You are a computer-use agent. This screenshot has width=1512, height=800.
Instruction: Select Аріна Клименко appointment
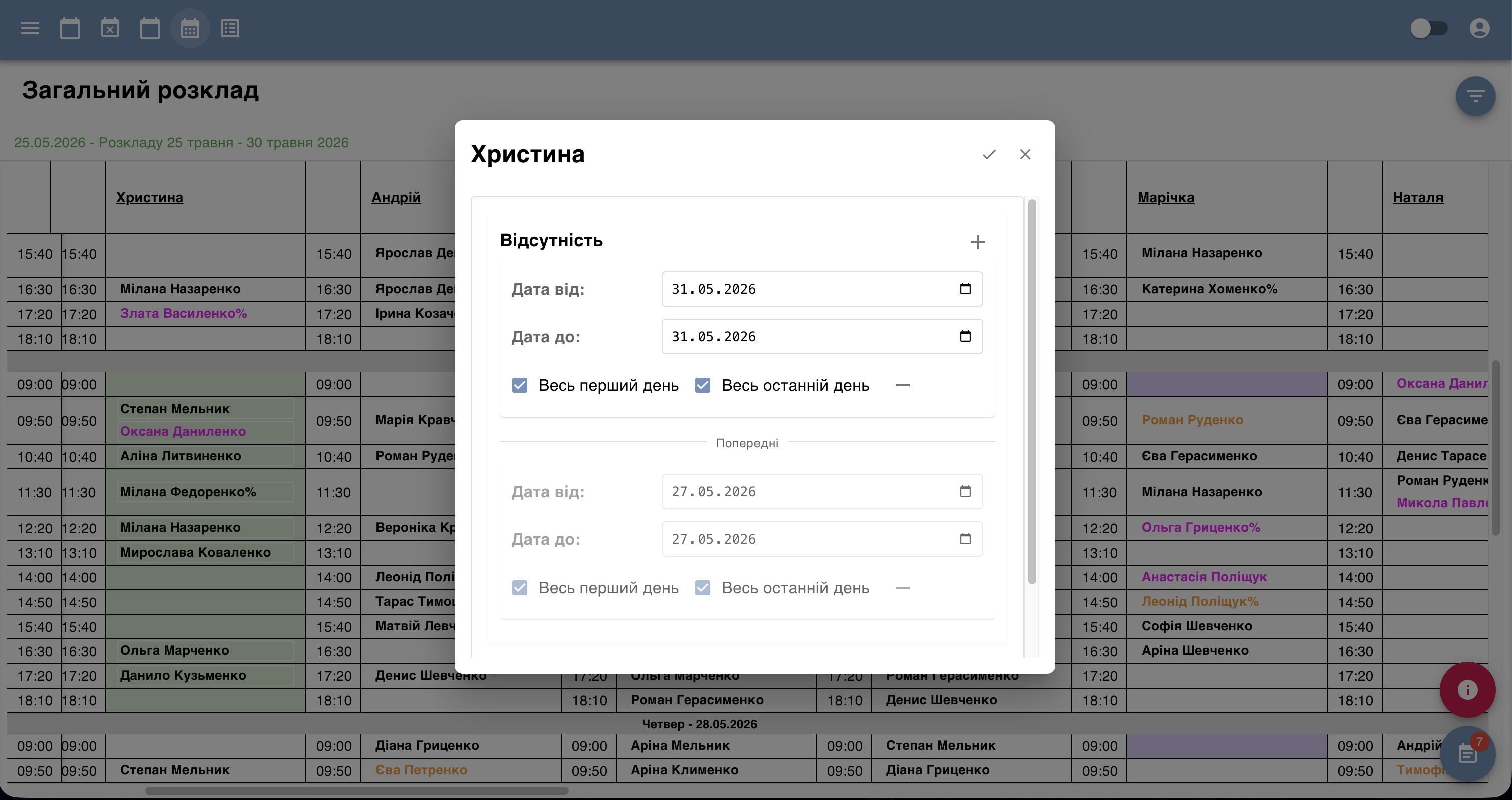pos(684,770)
